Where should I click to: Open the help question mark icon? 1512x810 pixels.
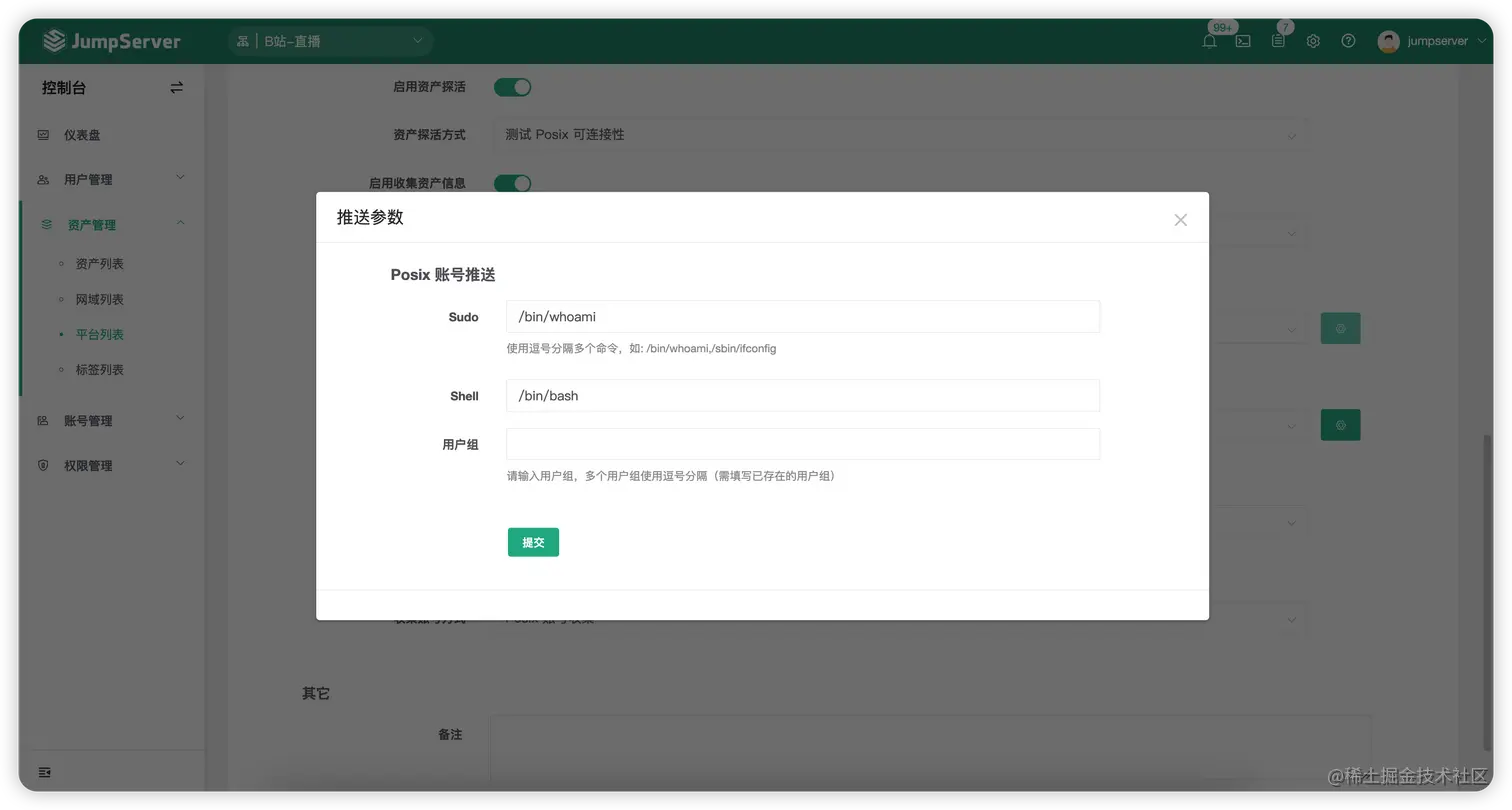coord(1347,41)
